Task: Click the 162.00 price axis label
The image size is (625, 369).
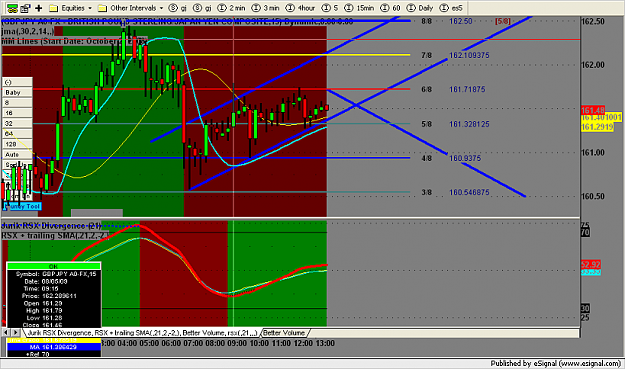Action: pos(593,65)
